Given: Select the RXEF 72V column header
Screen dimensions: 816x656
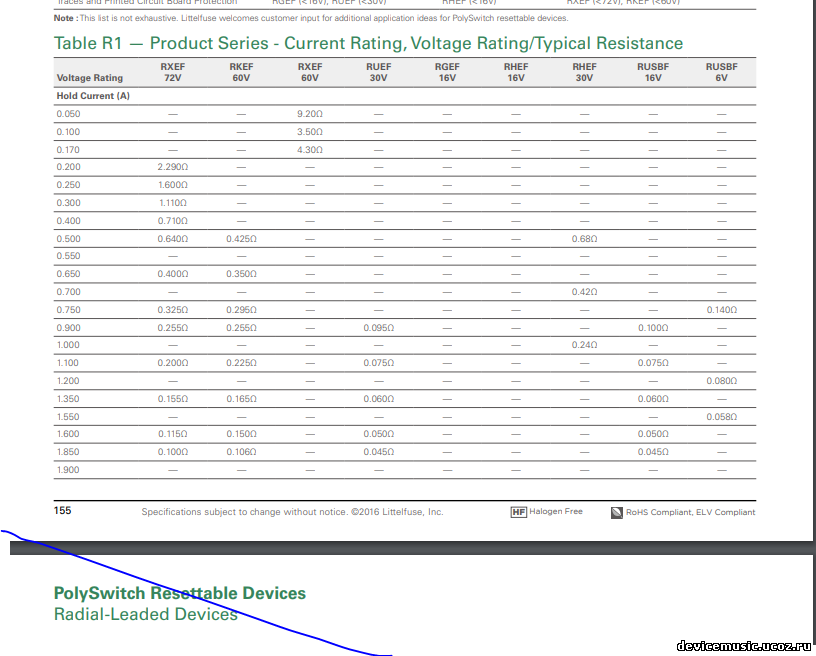Looking at the screenshot, I should coord(172,72).
